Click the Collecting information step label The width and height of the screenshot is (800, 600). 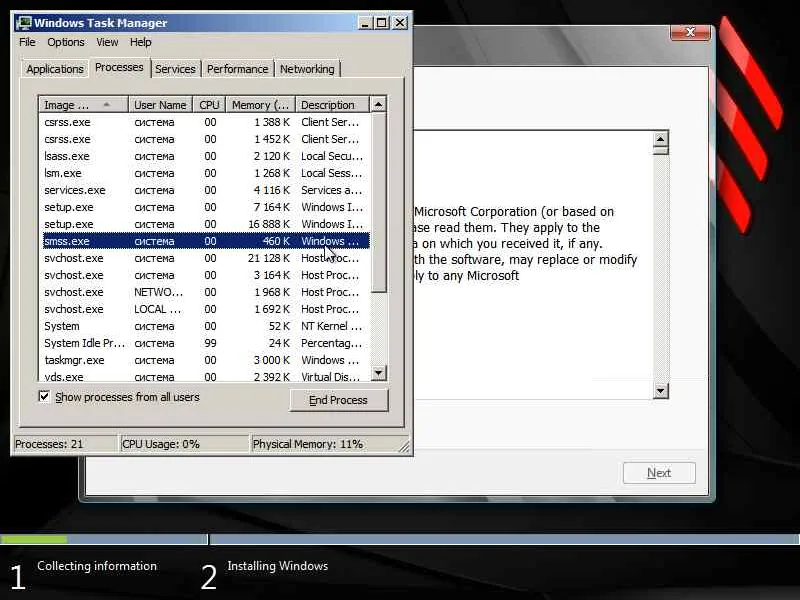click(x=97, y=566)
